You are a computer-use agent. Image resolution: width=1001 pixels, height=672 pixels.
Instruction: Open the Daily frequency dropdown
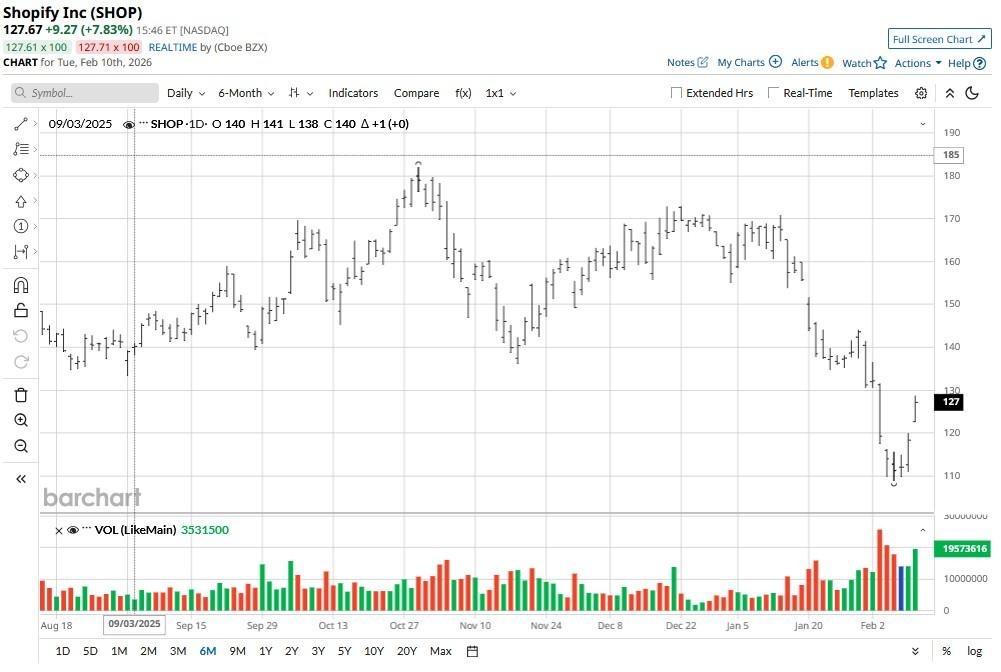(186, 93)
